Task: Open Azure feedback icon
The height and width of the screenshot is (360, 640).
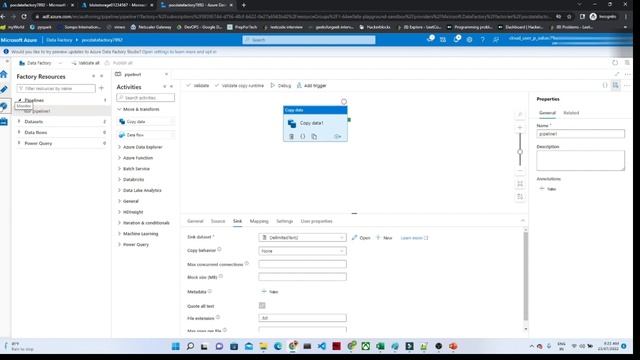Action: coord(496,40)
